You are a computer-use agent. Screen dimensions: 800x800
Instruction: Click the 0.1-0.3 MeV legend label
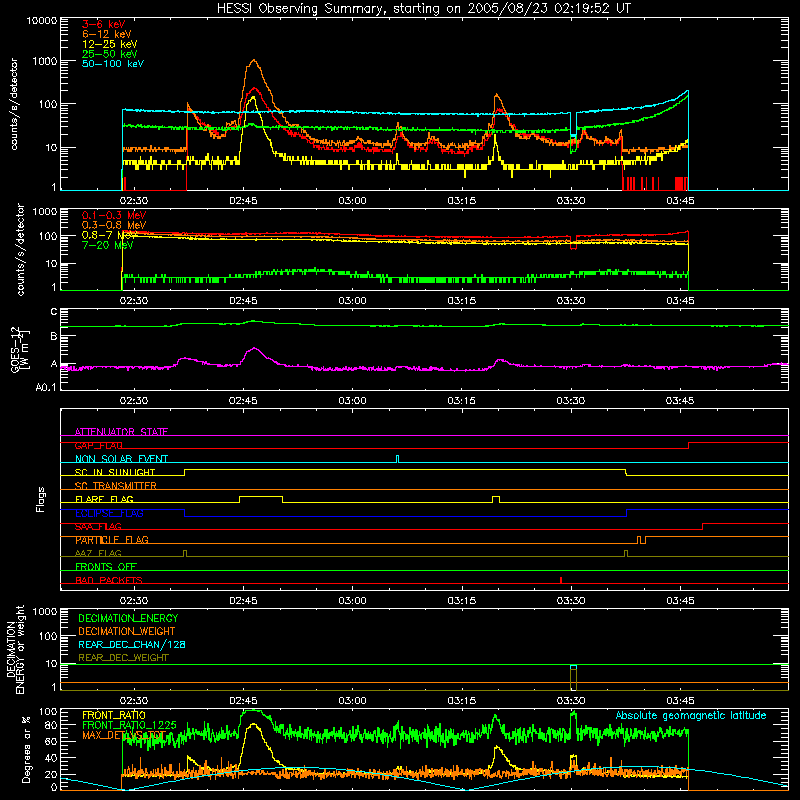[x=114, y=215]
